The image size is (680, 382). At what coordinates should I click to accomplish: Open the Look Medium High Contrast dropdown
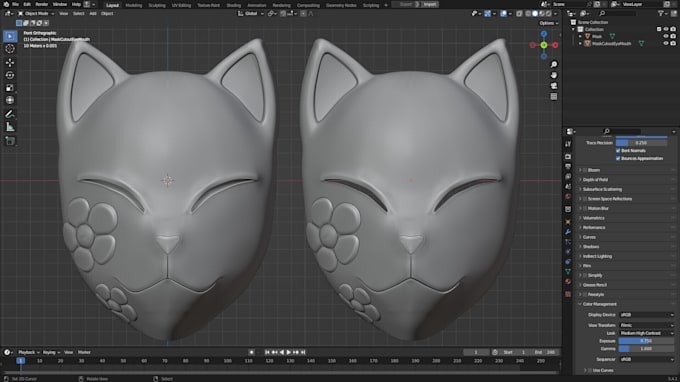(647, 333)
